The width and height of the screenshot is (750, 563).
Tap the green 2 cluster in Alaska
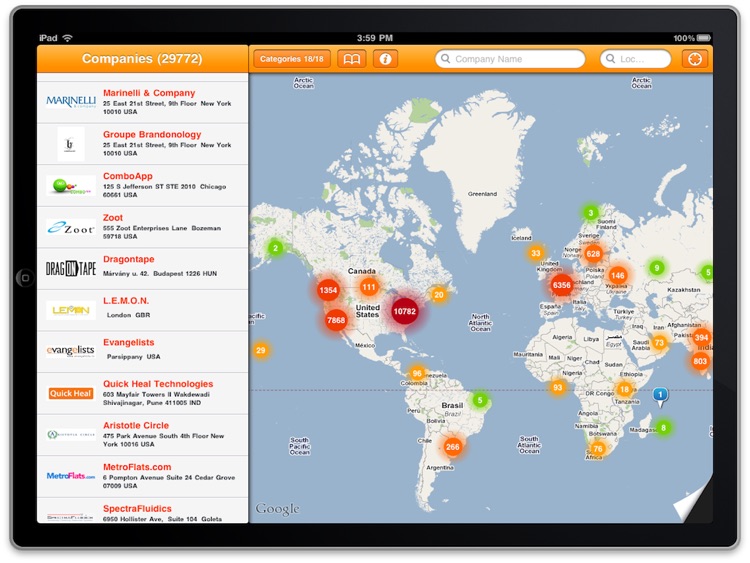click(x=275, y=248)
